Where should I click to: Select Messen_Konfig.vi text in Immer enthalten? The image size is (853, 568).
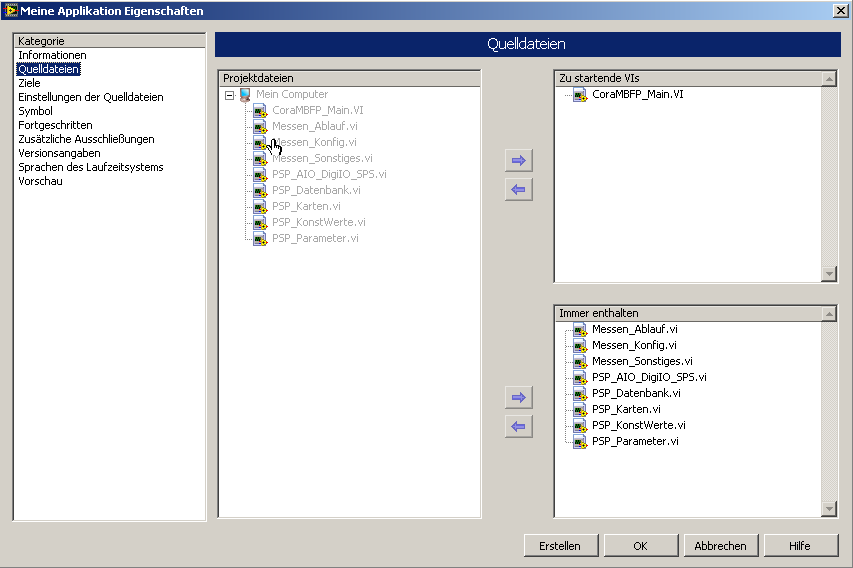(634, 345)
